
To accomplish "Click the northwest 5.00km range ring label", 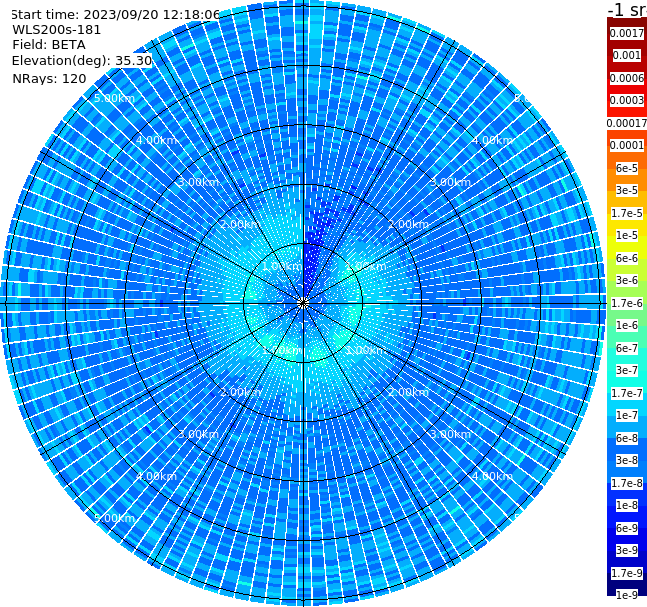I will (114, 98).
